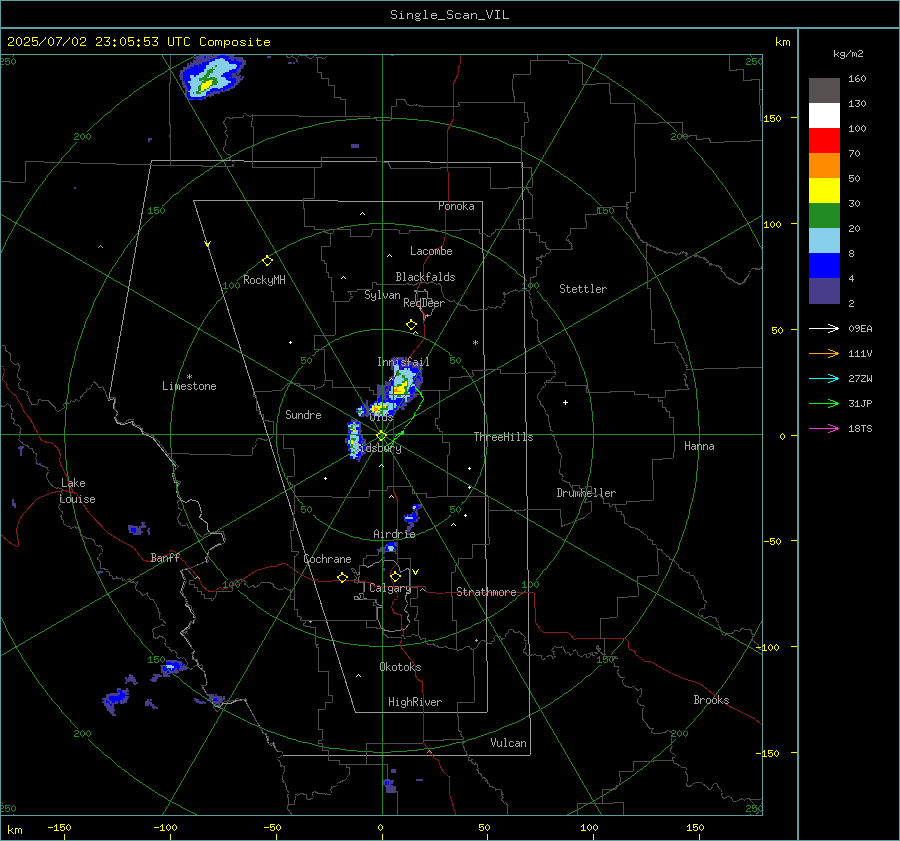The image size is (900, 841).
Task: Click the asterisk marker above Limestone
Action: coord(189,377)
